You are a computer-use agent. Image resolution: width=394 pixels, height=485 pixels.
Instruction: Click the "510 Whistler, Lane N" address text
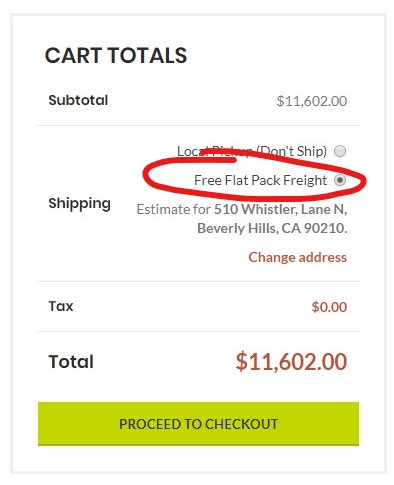[x=280, y=209]
